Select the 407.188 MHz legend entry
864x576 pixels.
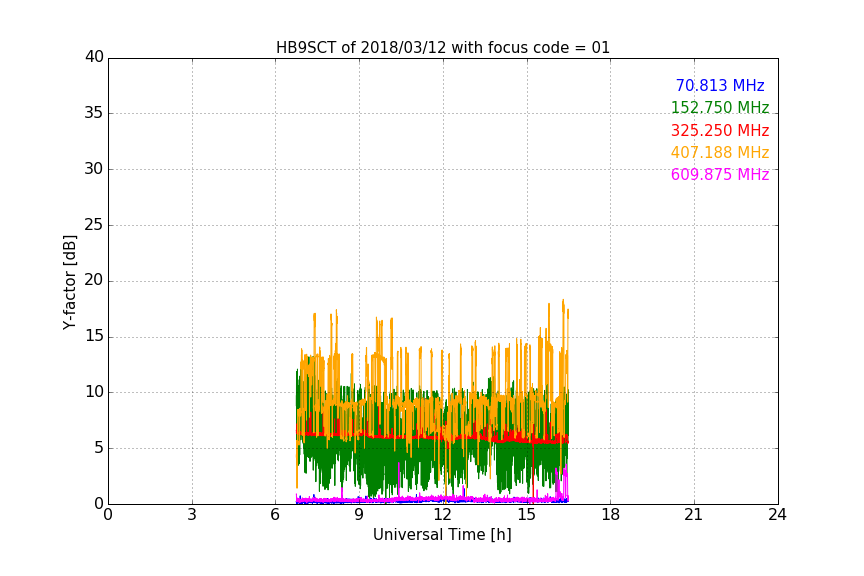coord(720,153)
